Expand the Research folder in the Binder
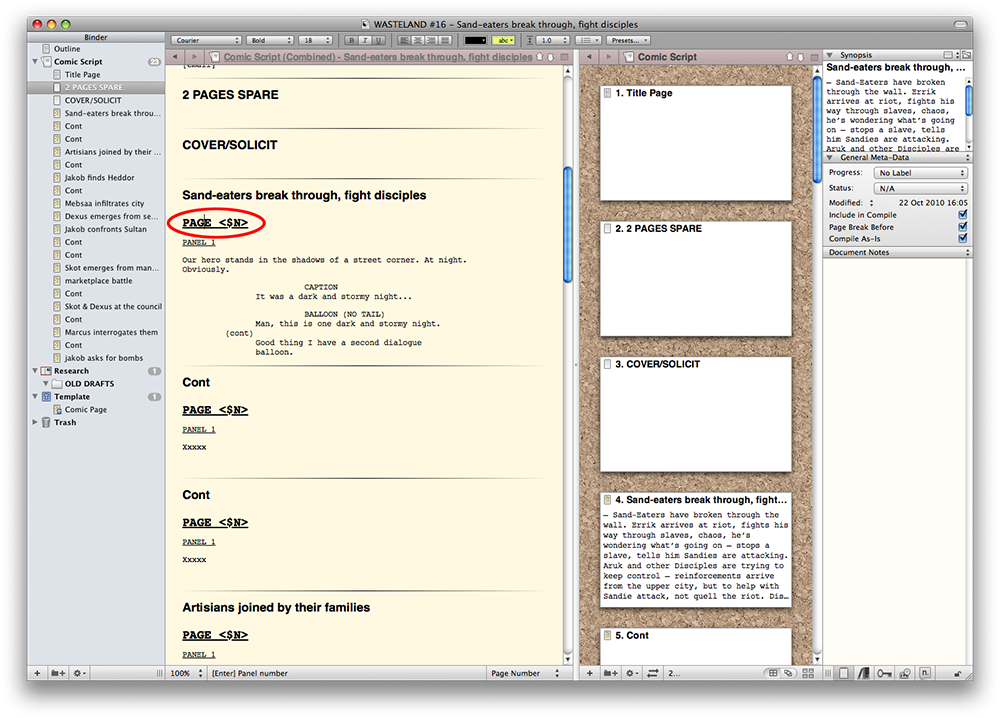This screenshot has height=718, width=1000. [x=37, y=371]
